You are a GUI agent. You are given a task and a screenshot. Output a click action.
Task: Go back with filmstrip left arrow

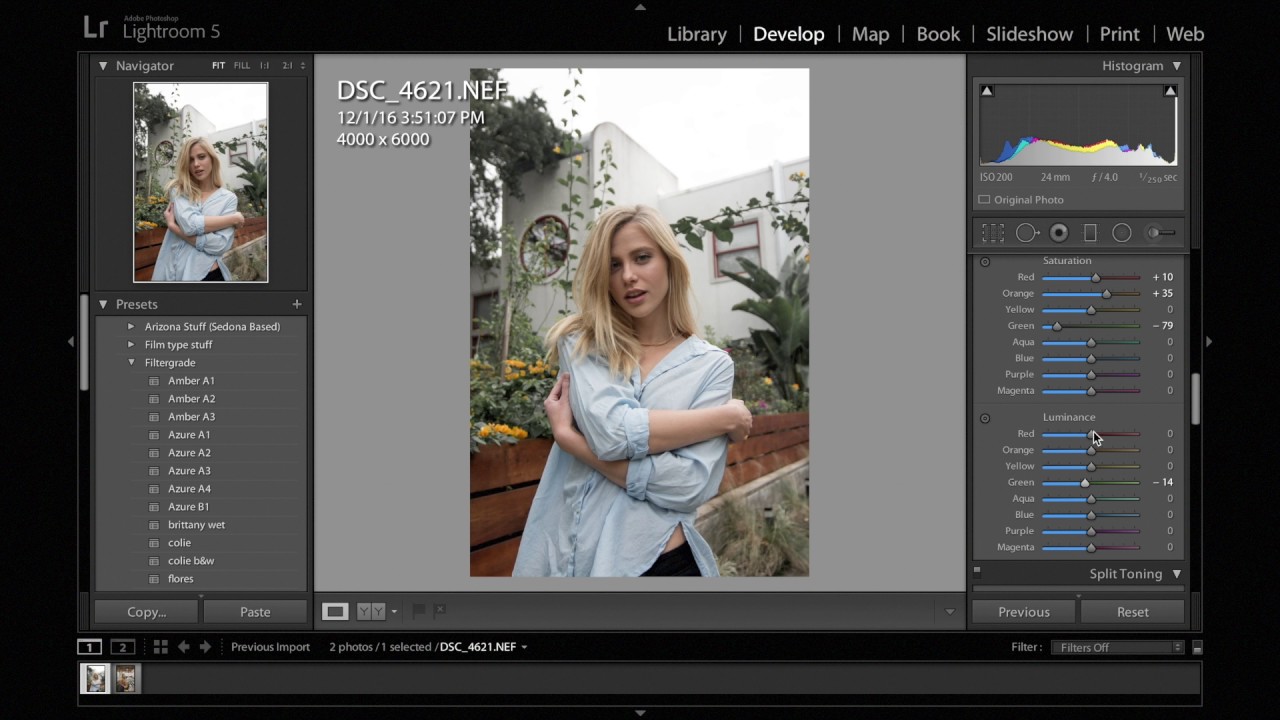184,647
